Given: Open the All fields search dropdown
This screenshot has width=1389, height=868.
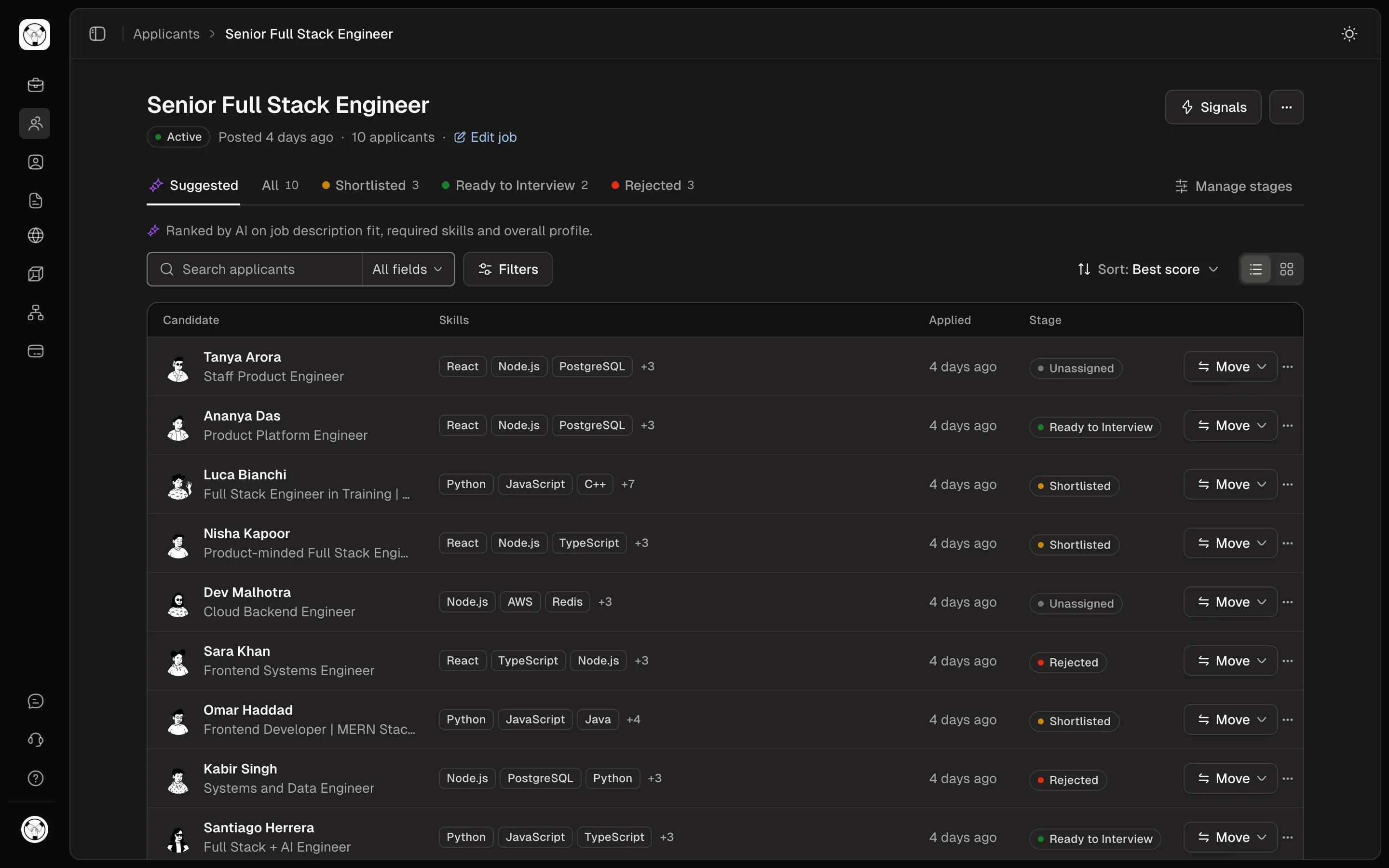Looking at the screenshot, I should click(x=408, y=269).
